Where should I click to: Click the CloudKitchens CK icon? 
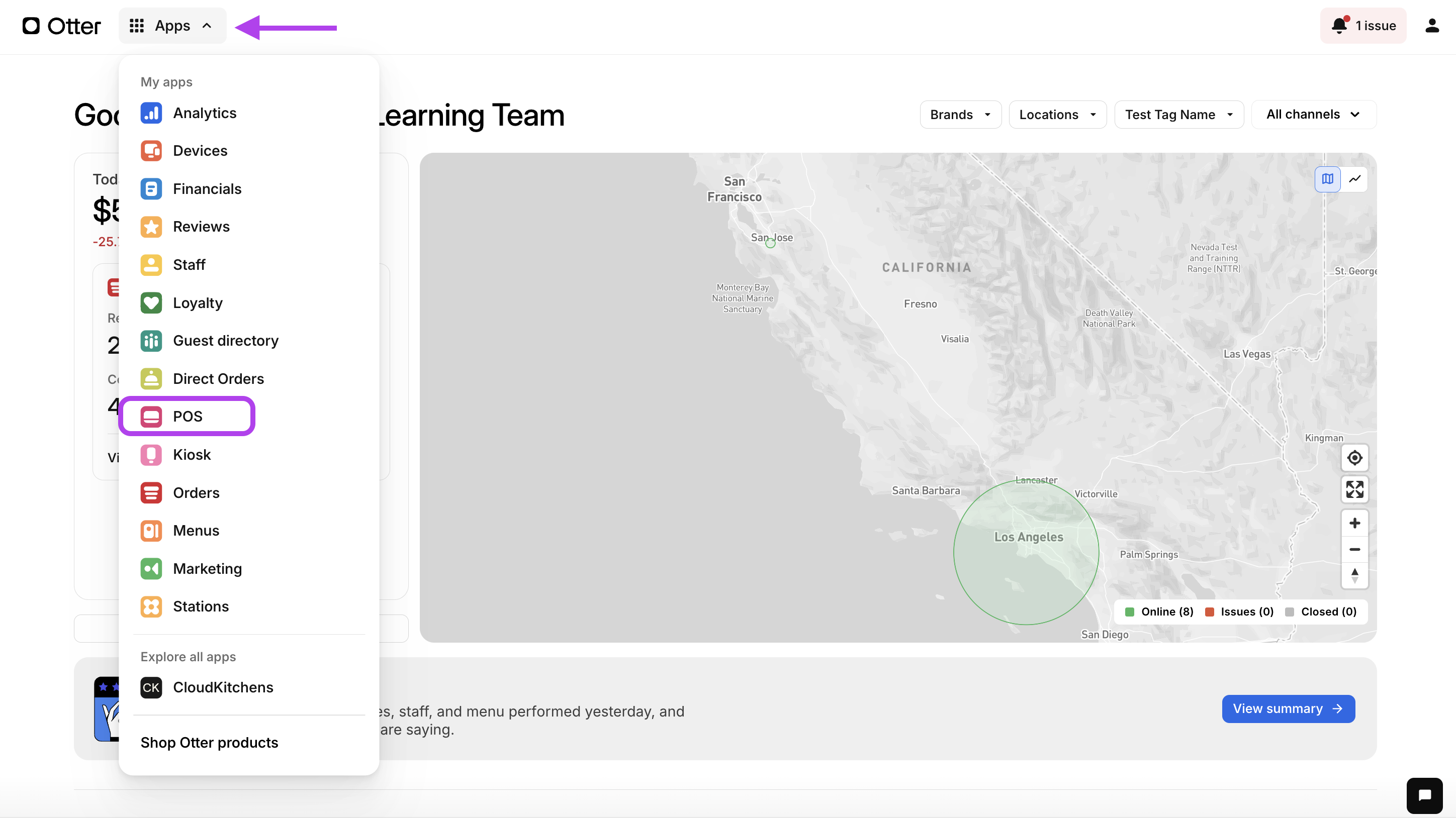[x=151, y=687]
